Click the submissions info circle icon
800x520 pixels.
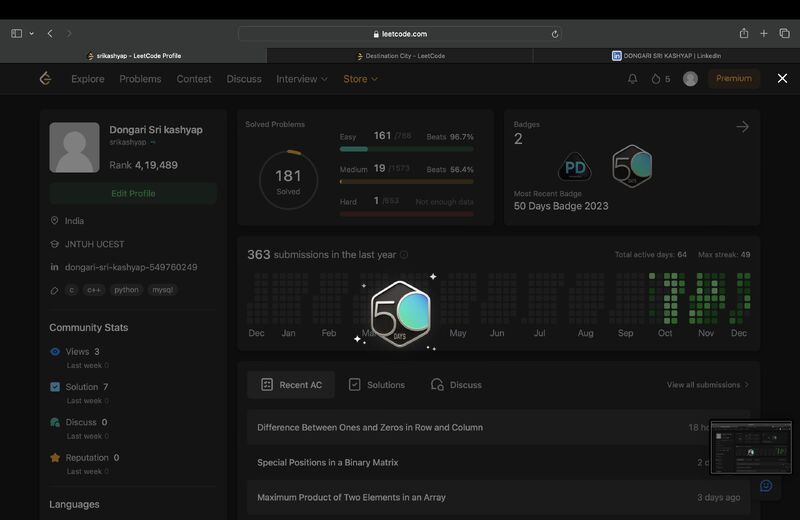404,255
